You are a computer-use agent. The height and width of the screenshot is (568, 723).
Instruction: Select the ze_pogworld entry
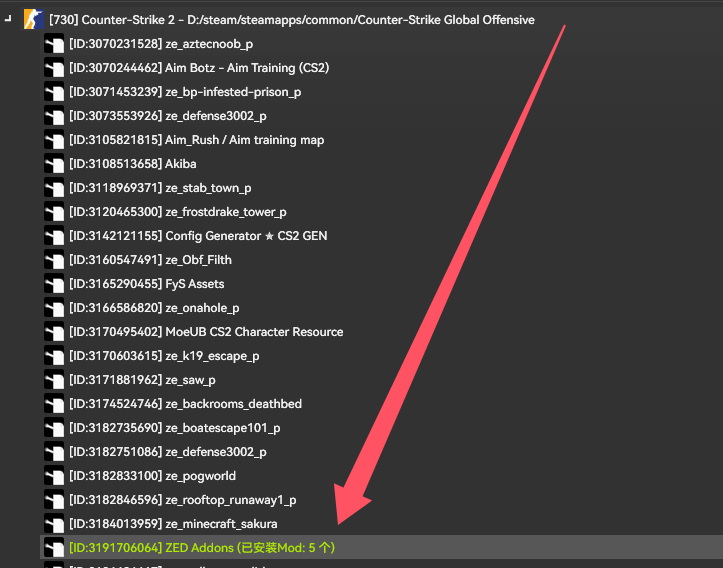click(153, 475)
